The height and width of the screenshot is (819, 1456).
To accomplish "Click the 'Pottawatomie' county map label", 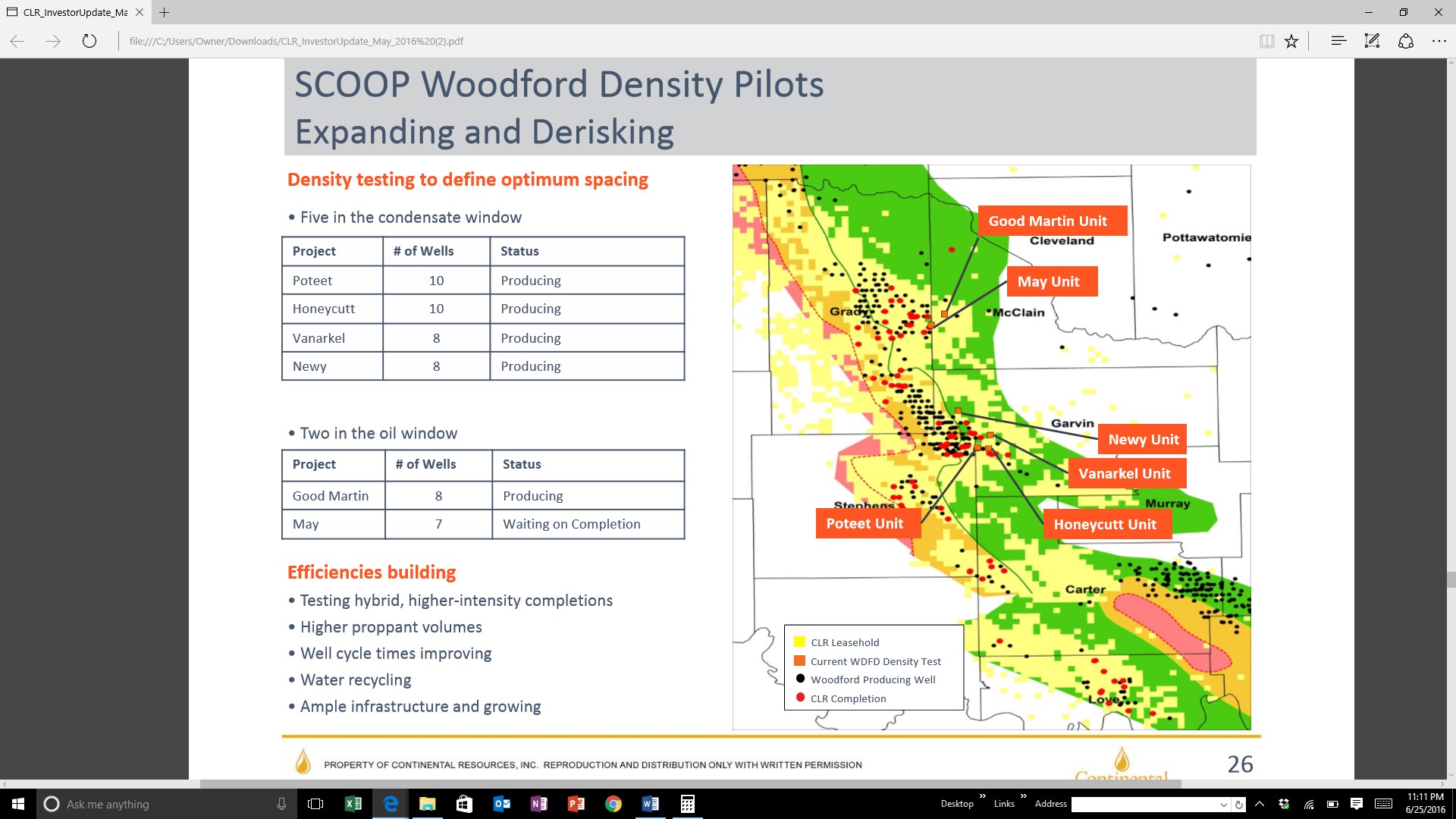I will coord(1207,237).
